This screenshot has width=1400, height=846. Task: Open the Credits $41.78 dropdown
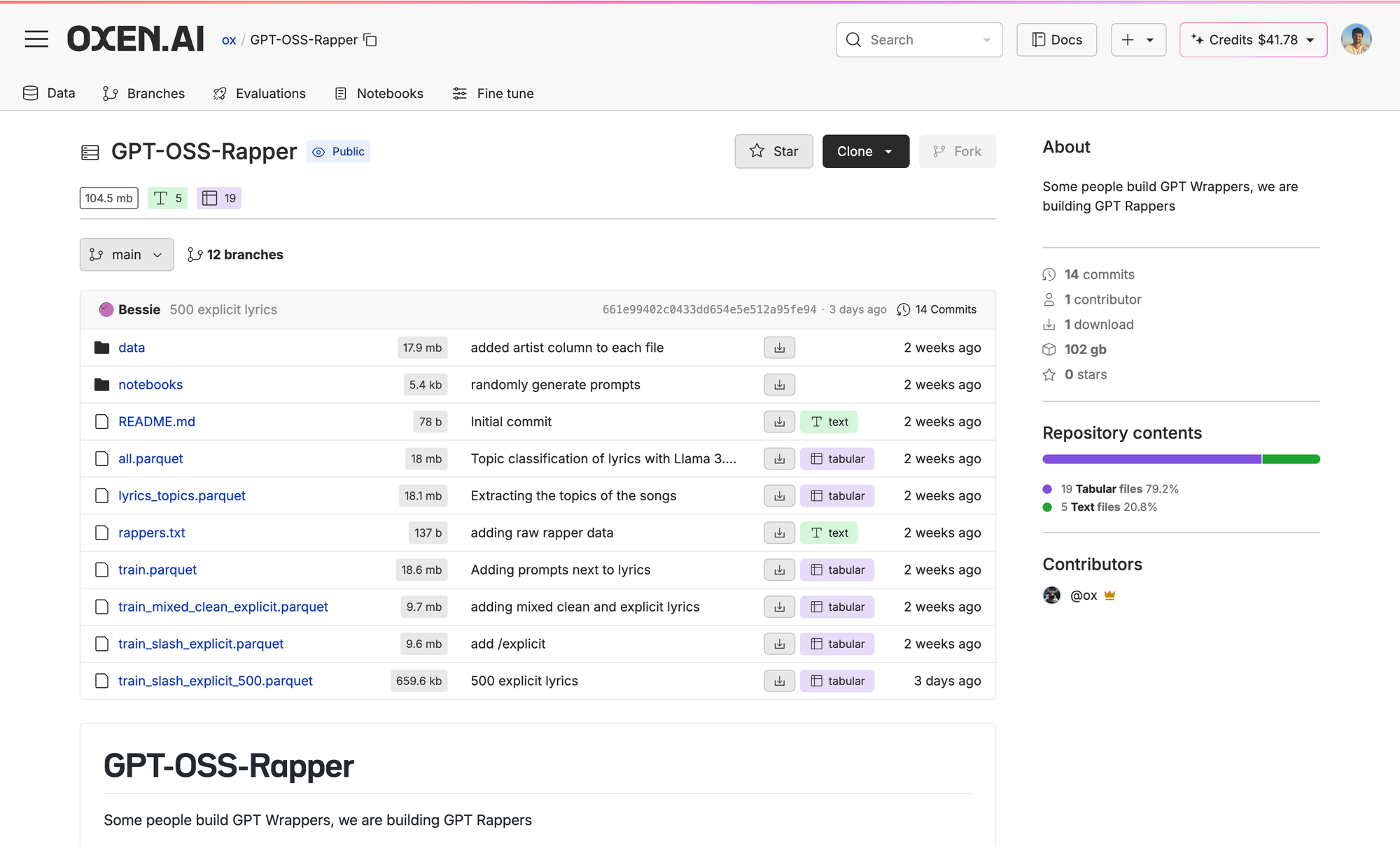pos(1253,40)
